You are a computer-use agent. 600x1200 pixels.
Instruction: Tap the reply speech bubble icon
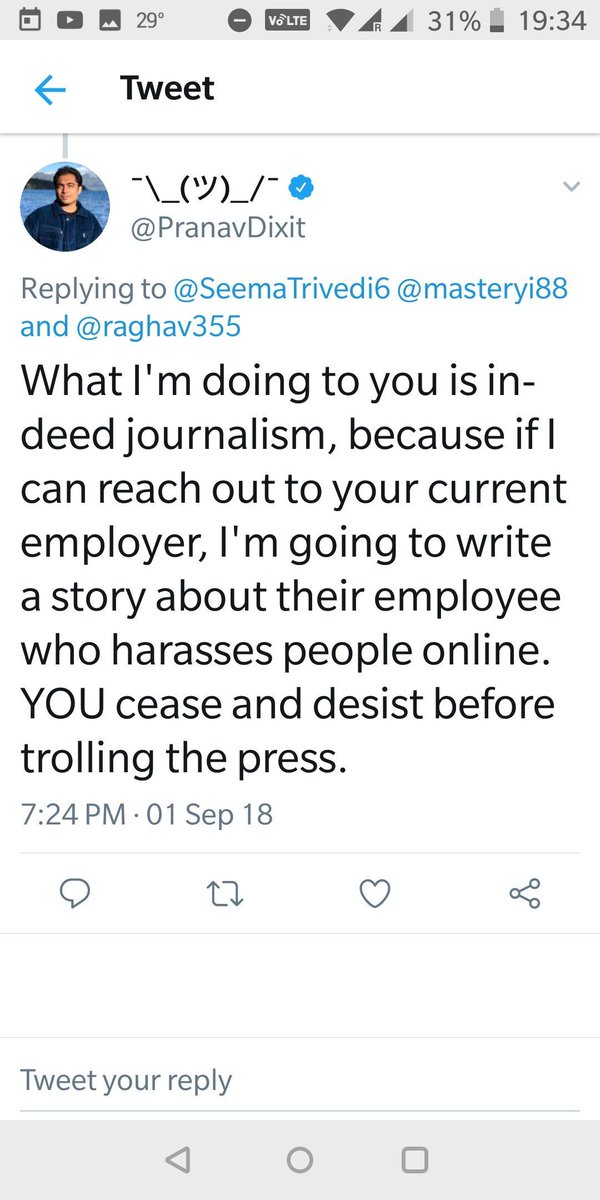point(75,893)
